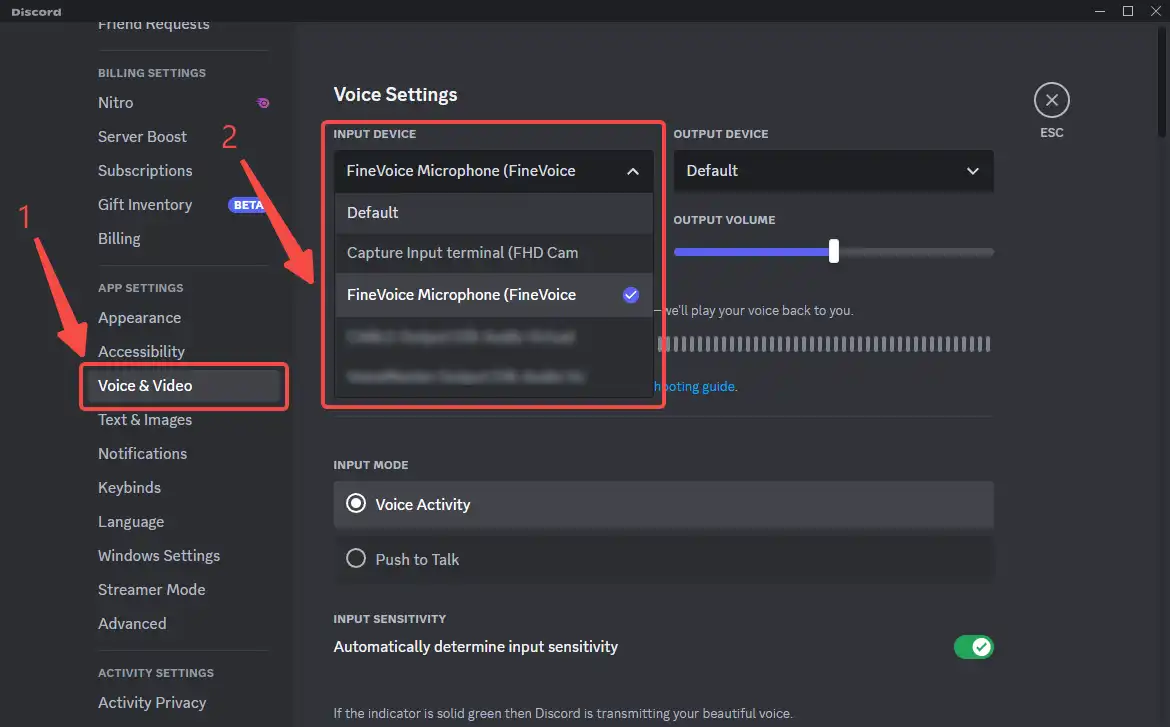Open Keybinds settings
Image resolution: width=1170 pixels, height=727 pixels.
(x=129, y=487)
